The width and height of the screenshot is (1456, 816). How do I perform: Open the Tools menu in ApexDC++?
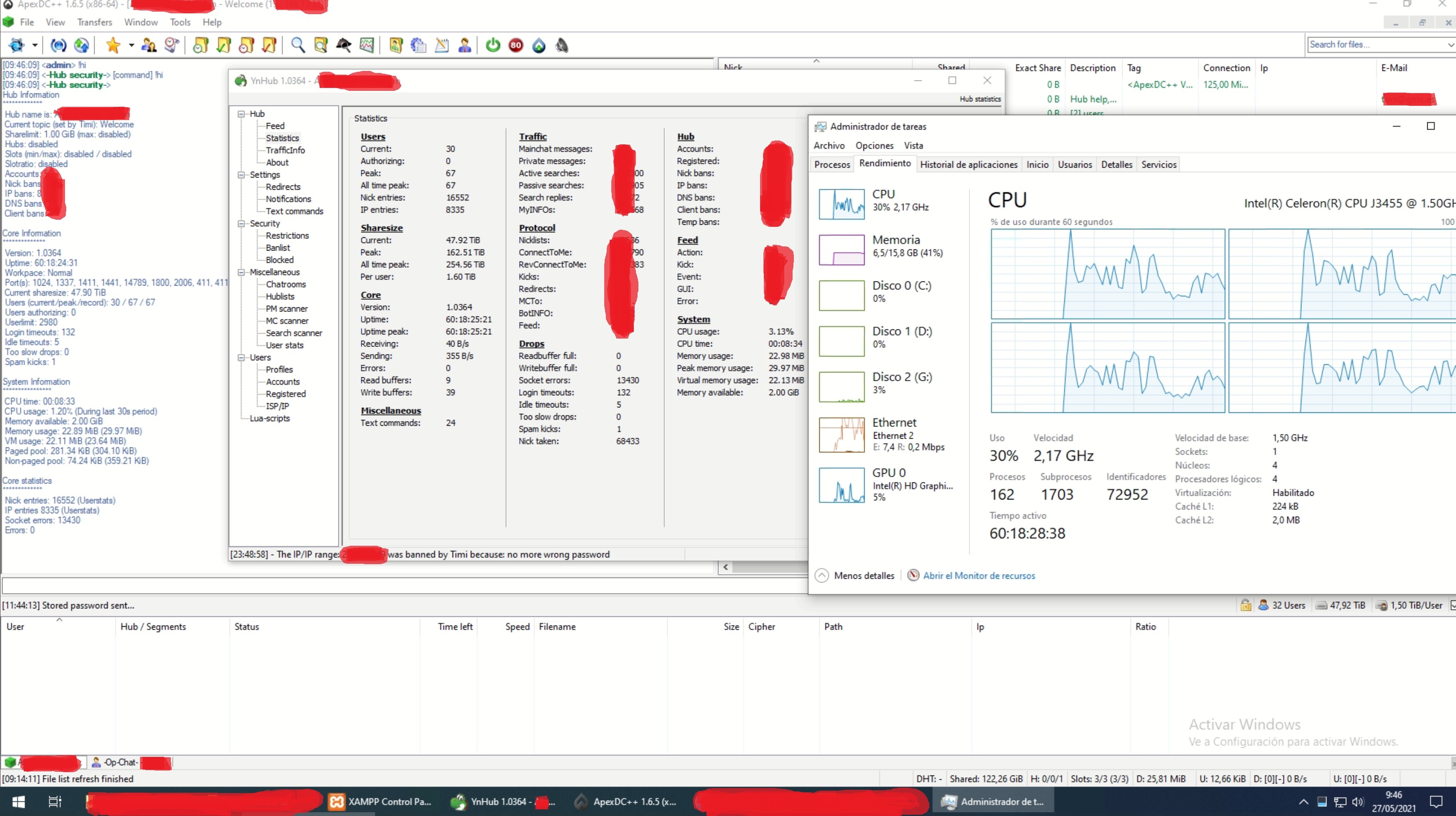[180, 22]
